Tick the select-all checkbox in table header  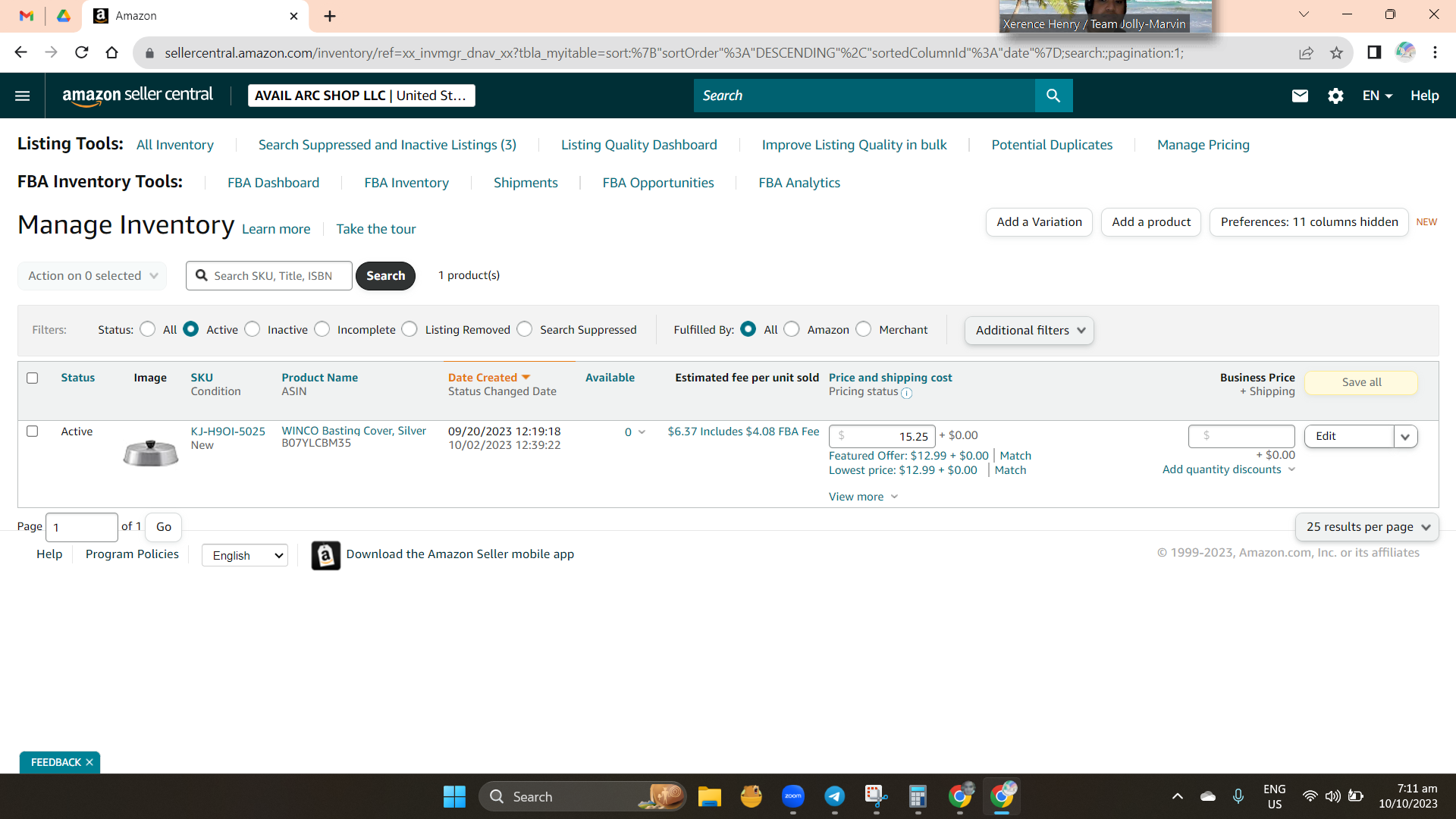tap(32, 378)
